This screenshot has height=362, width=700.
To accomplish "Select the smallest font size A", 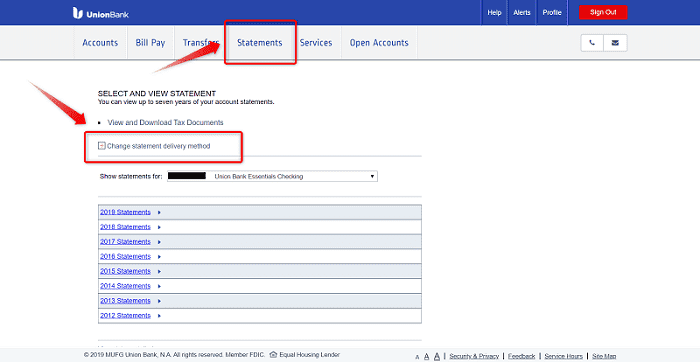I will [417, 357].
